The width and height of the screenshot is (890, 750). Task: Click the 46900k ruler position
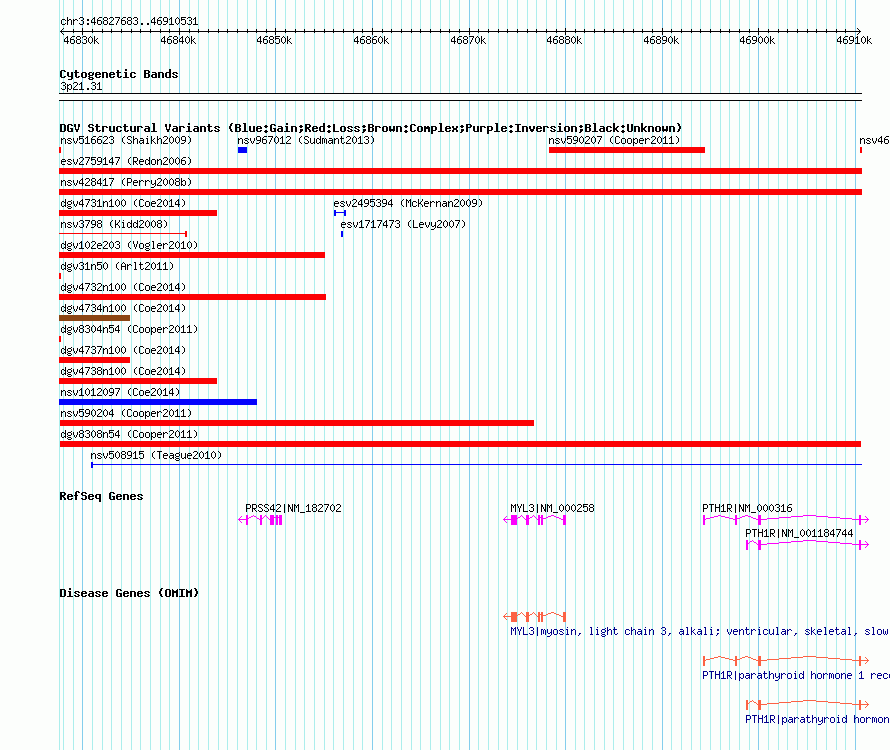pyautogui.click(x=757, y=40)
